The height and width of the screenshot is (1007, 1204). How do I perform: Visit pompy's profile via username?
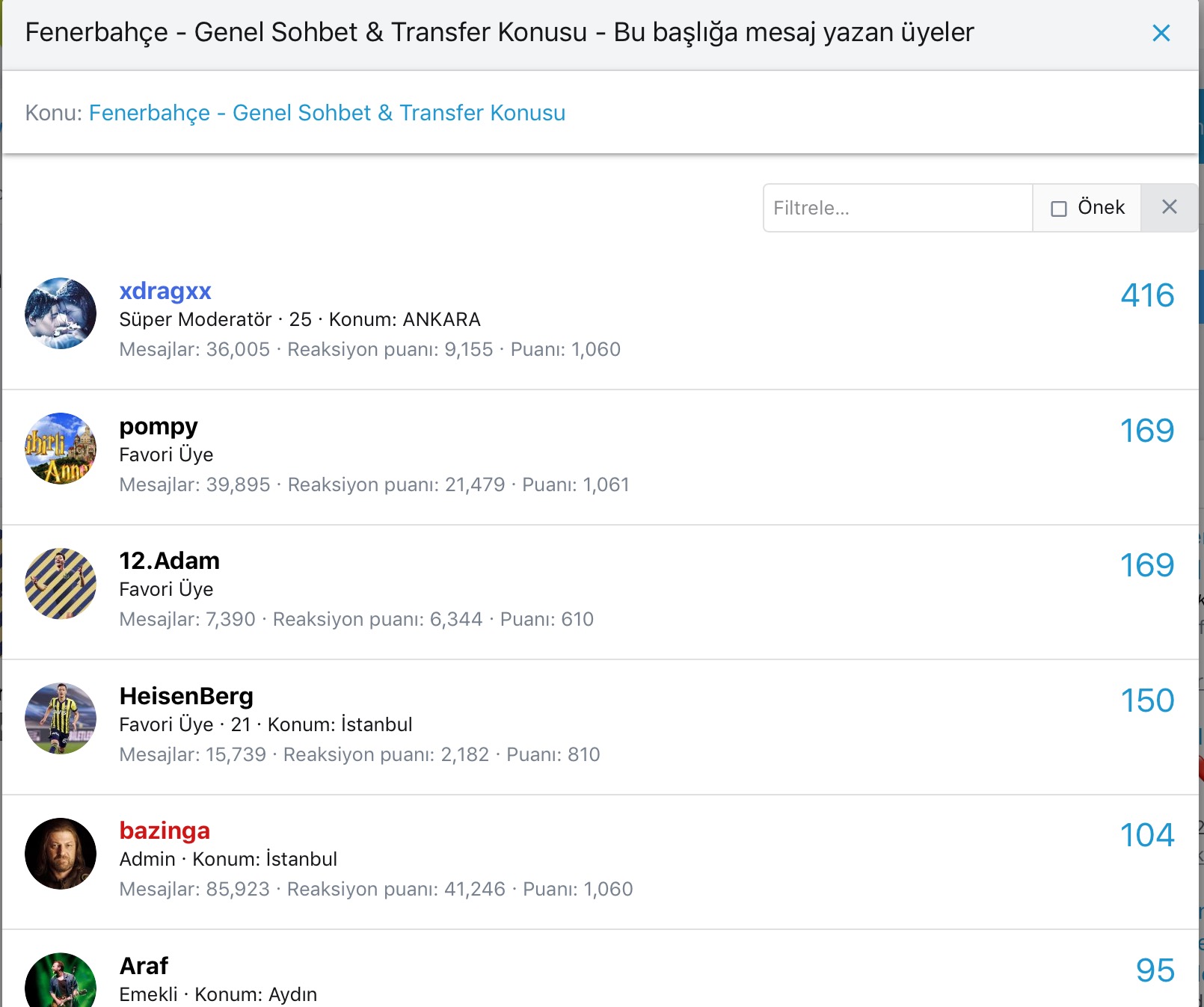159,426
